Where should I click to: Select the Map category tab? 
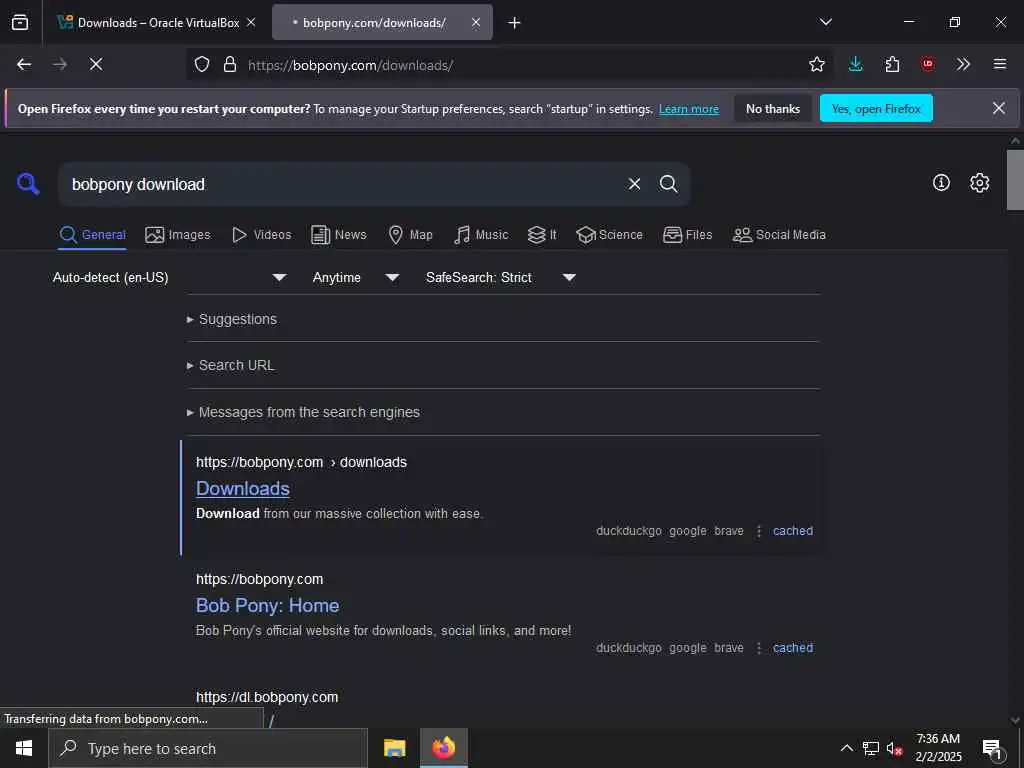coord(410,235)
